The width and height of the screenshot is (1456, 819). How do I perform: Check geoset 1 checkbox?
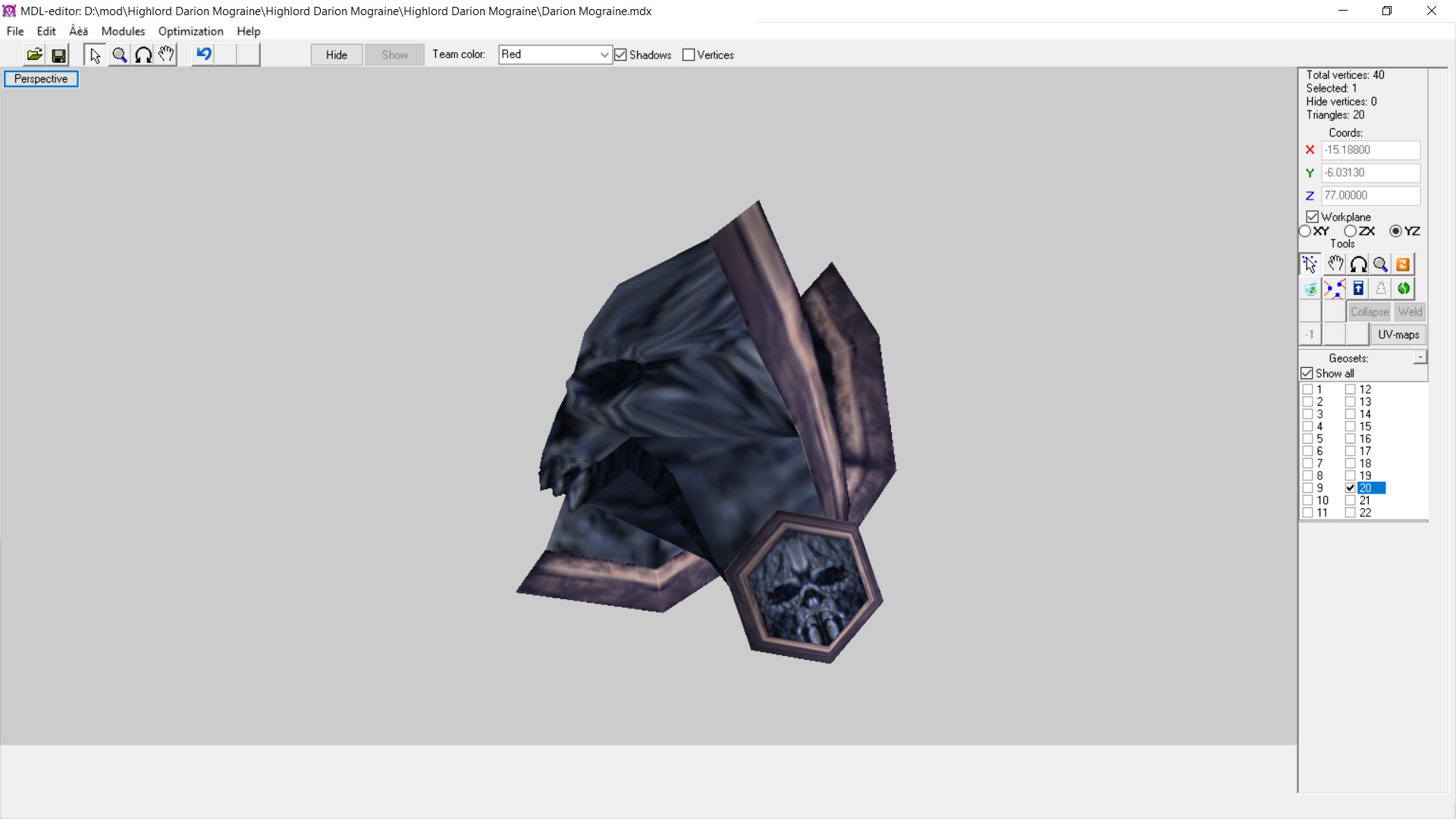click(1307, 389)
